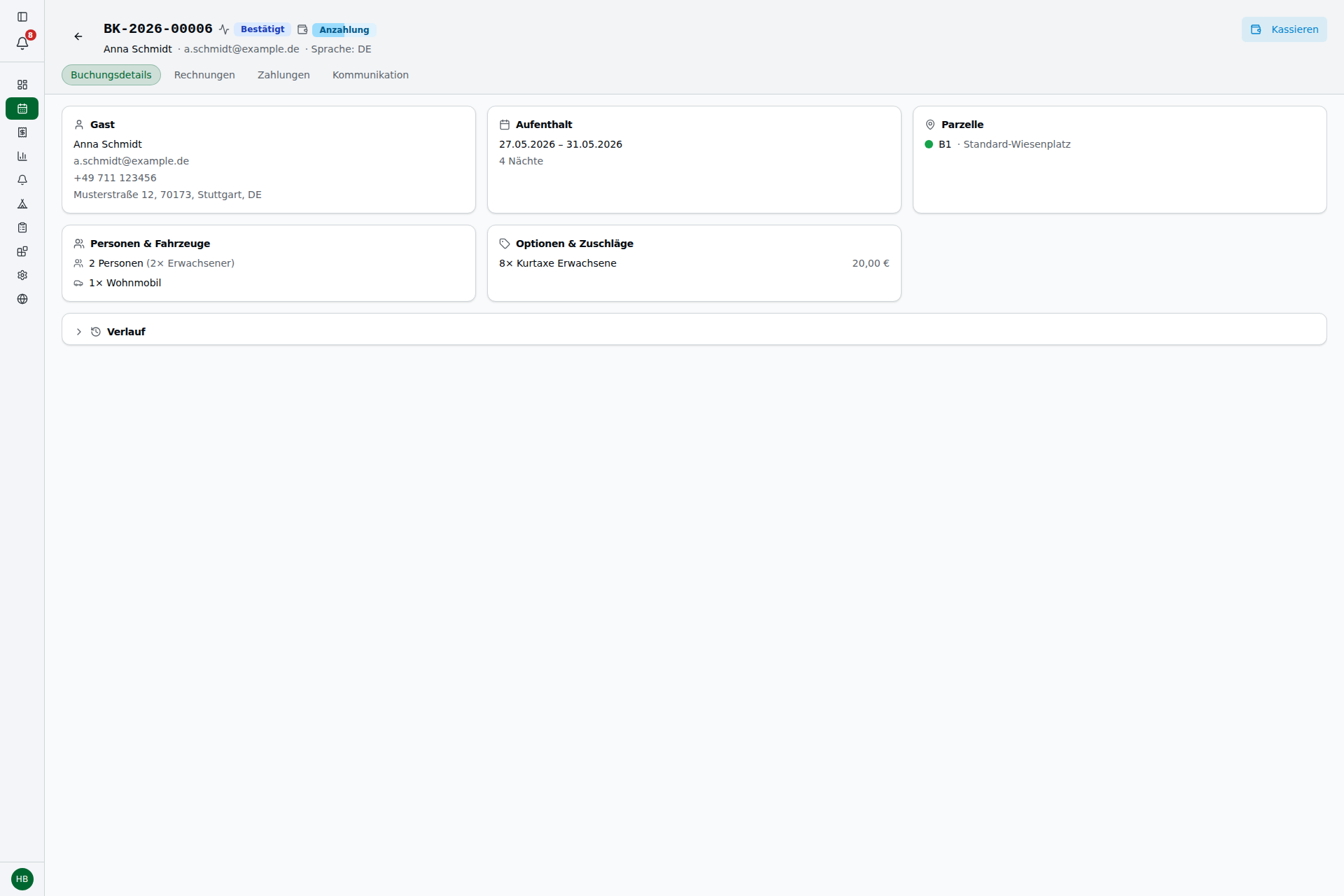Click the Optionen & Zuschläge heading
Screen dimensions: 1344x896
575,244
